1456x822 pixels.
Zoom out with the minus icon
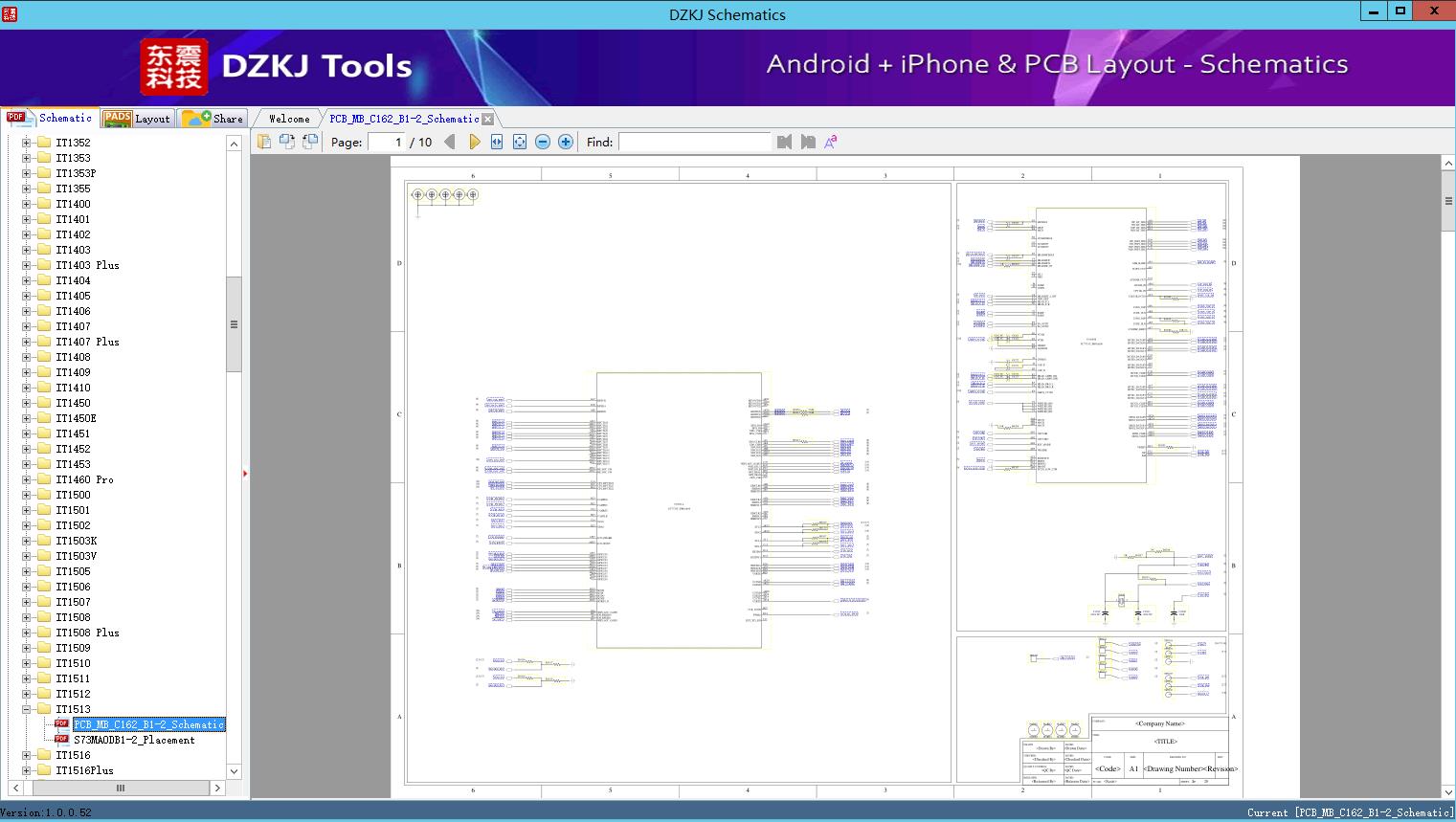tap(543, 142)
